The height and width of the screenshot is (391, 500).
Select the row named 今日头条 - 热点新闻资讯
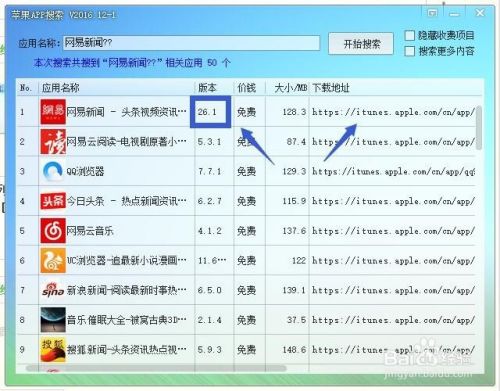[246, 201]
